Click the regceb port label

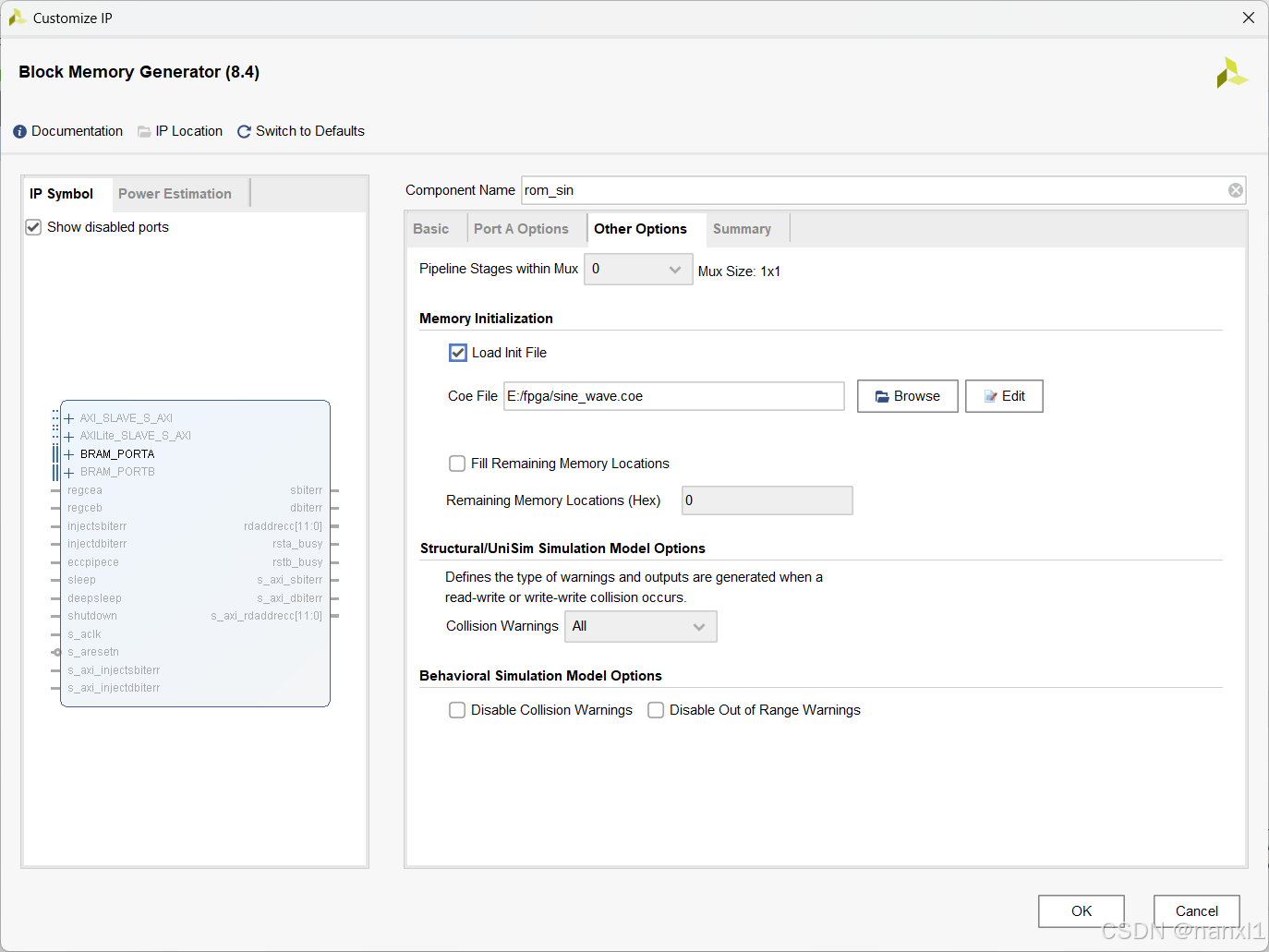(x=85, y=508)
